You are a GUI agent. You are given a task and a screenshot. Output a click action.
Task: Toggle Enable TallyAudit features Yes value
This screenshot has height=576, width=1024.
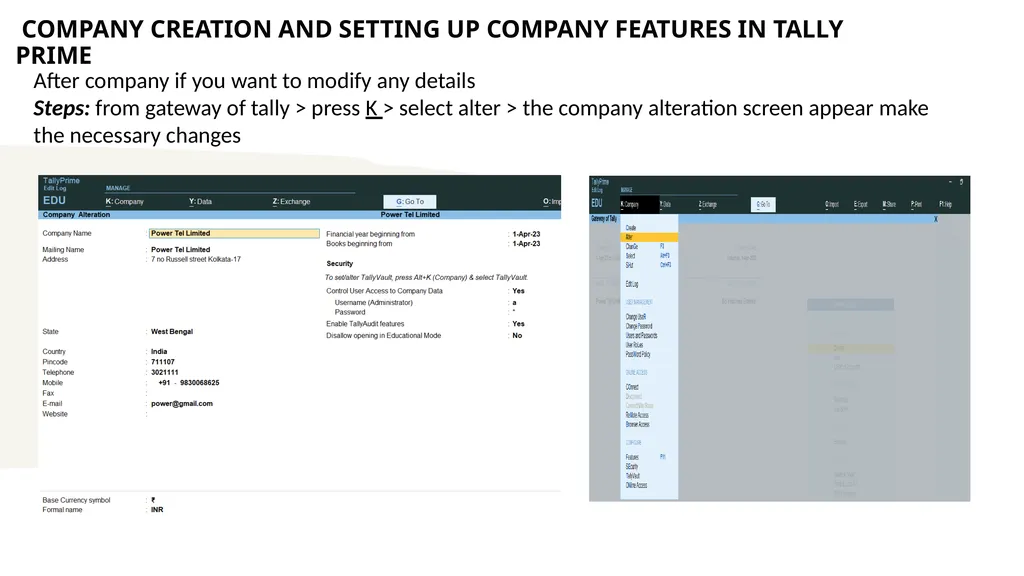click(x=519, y=324)
